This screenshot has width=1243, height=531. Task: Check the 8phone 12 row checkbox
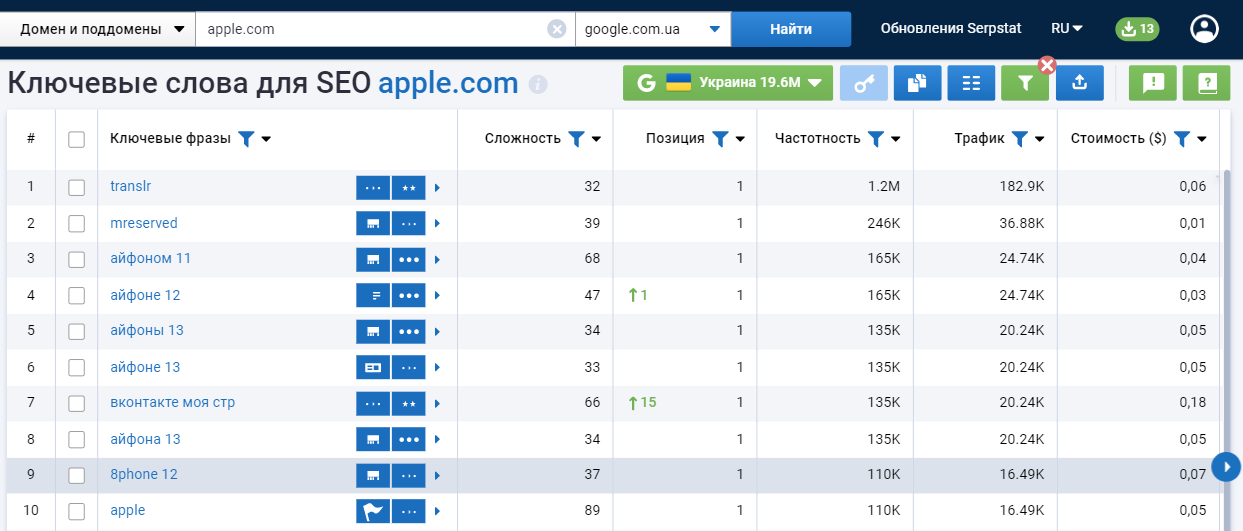click(x=76, y=475)
